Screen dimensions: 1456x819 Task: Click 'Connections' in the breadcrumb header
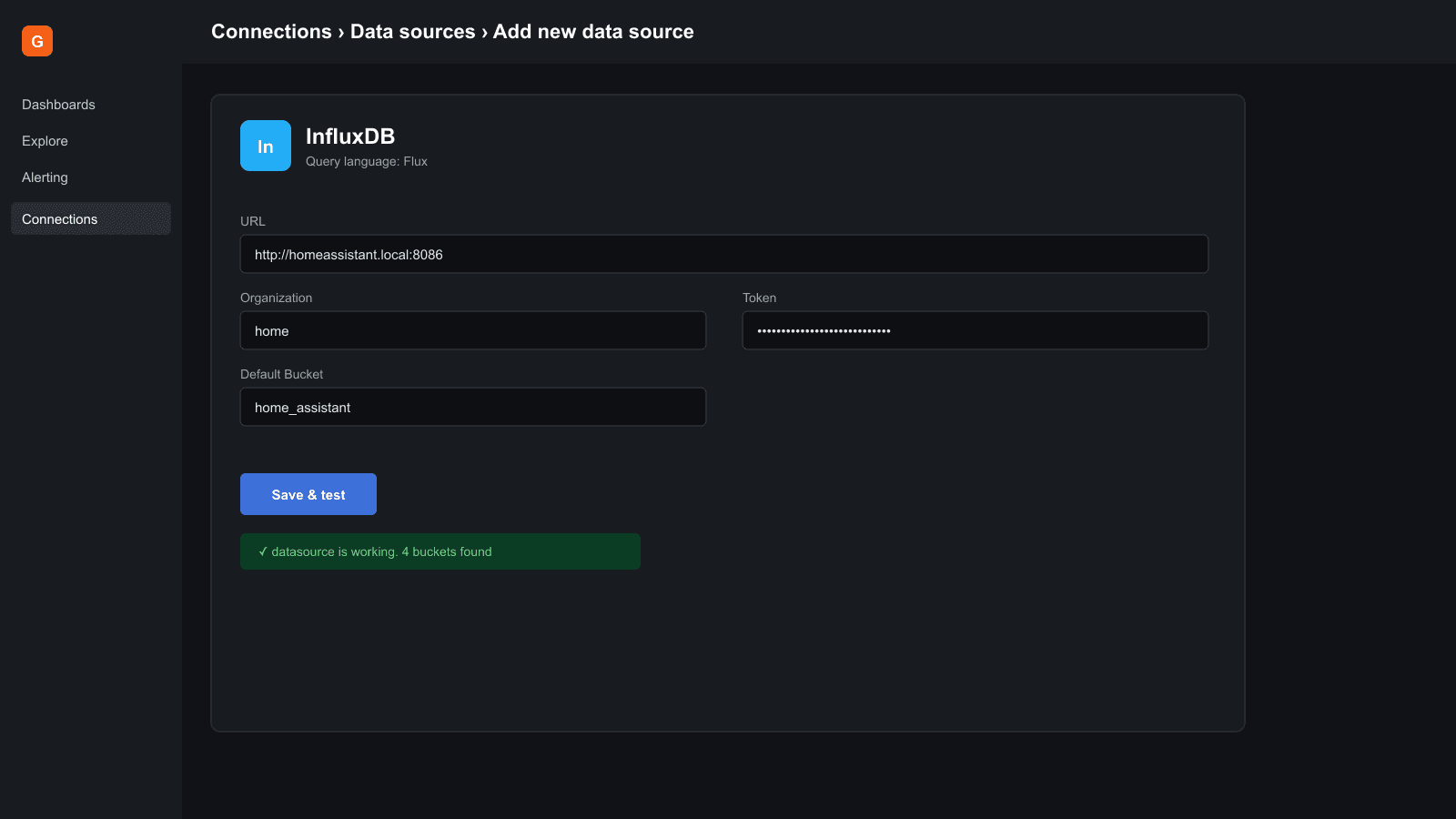click(271, 32)
